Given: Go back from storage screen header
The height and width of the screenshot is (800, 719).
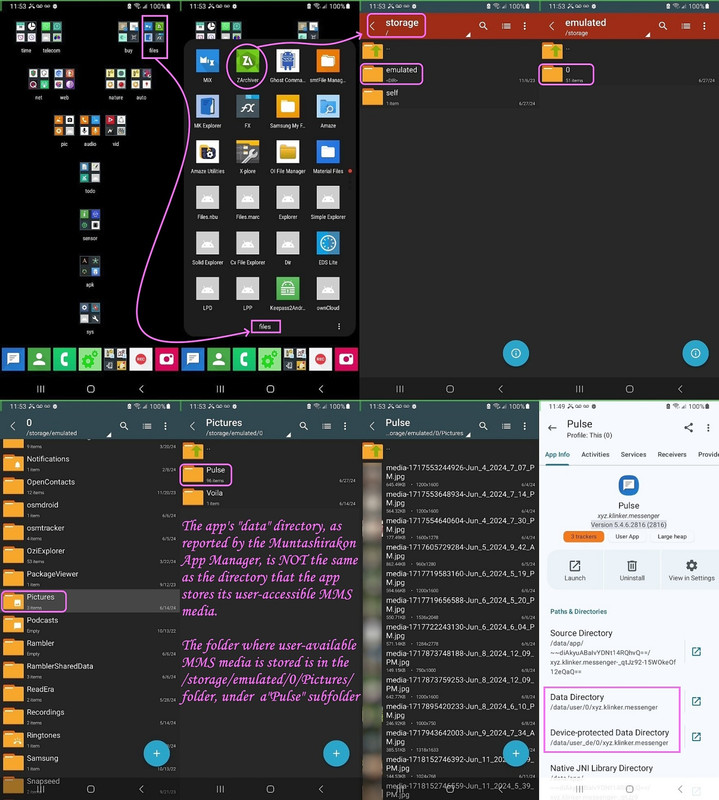Looking at the screenshot, I should [x=373, y=26].
